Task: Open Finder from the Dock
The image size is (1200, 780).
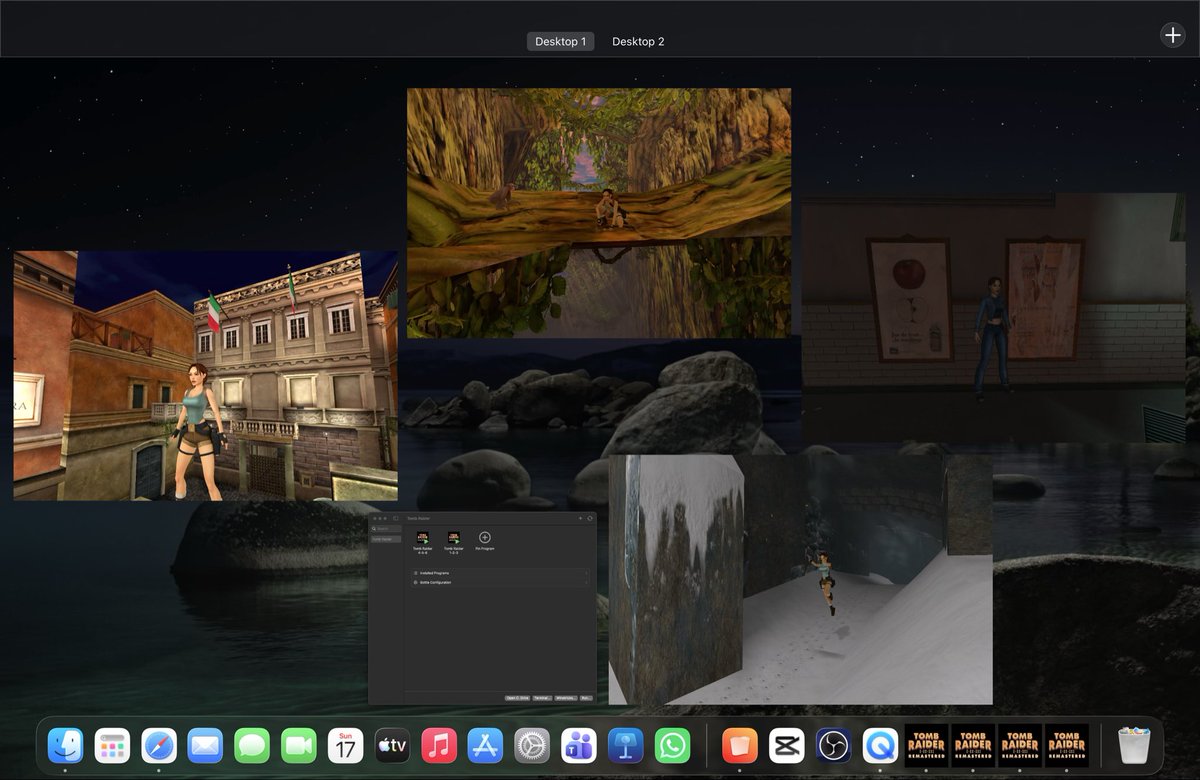Action: 66,745
